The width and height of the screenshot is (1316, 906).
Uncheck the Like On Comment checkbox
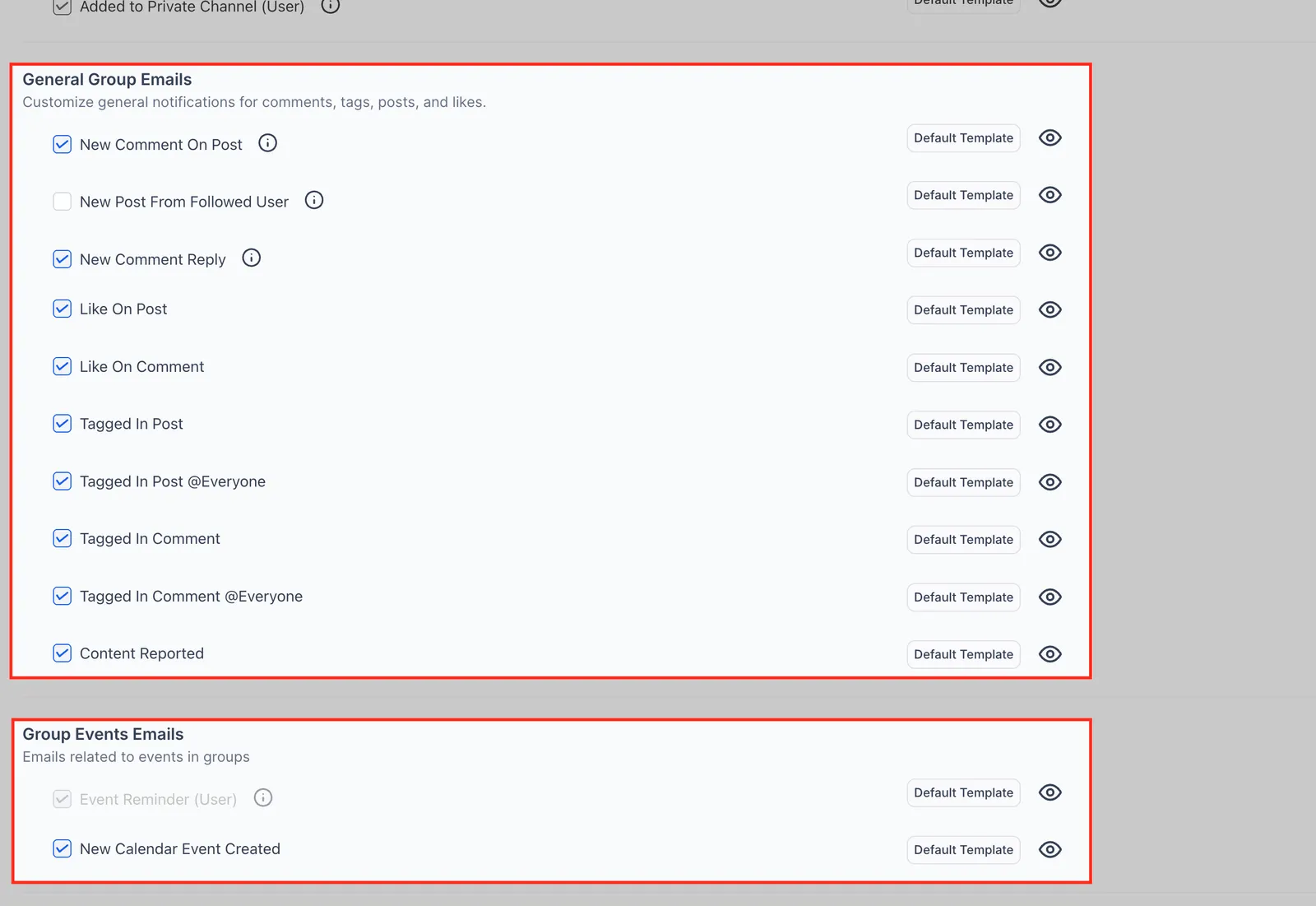pyautogui.click(x=62, y=366)
